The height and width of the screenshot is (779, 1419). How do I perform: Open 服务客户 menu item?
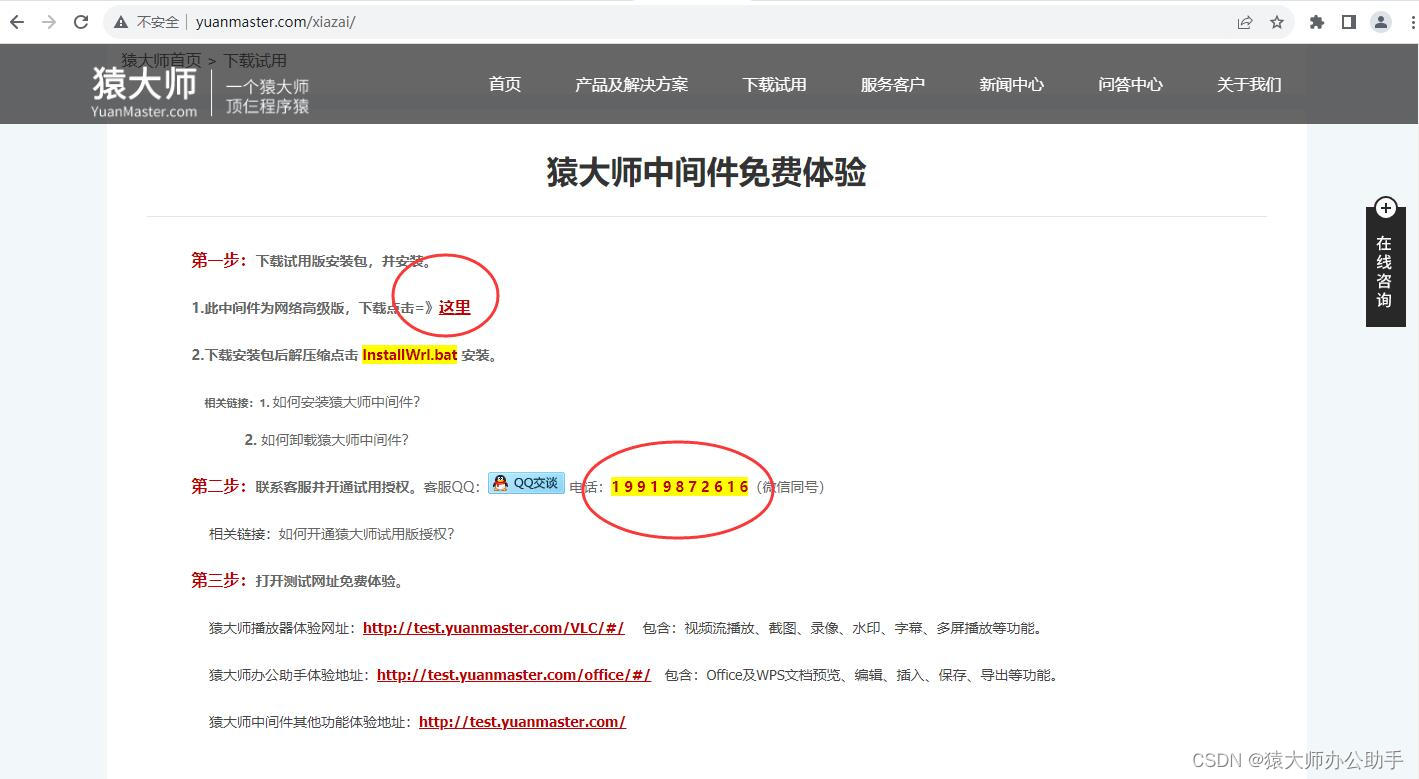pos(893,85)
